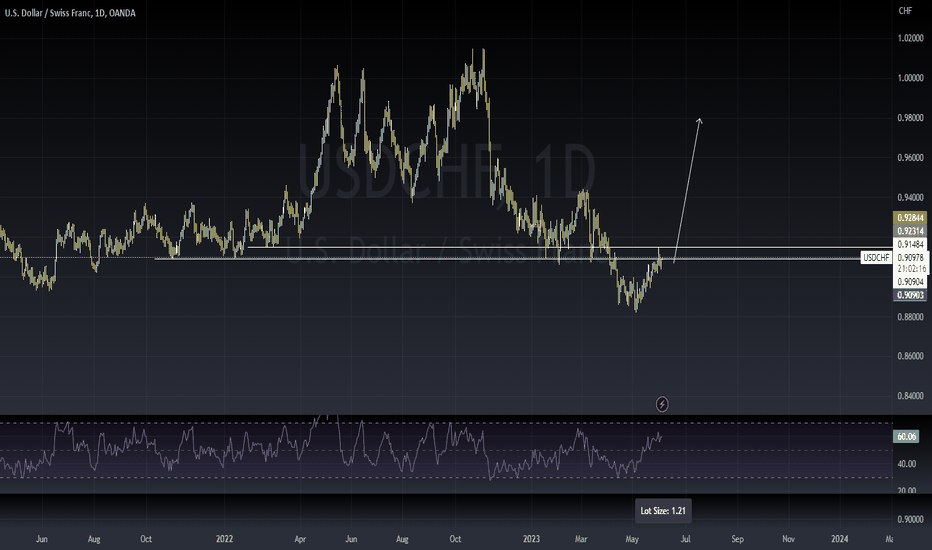Click the 21:02:16 bar countdown timer
Screen dimensions: 932x550
[x=912, y=269]
